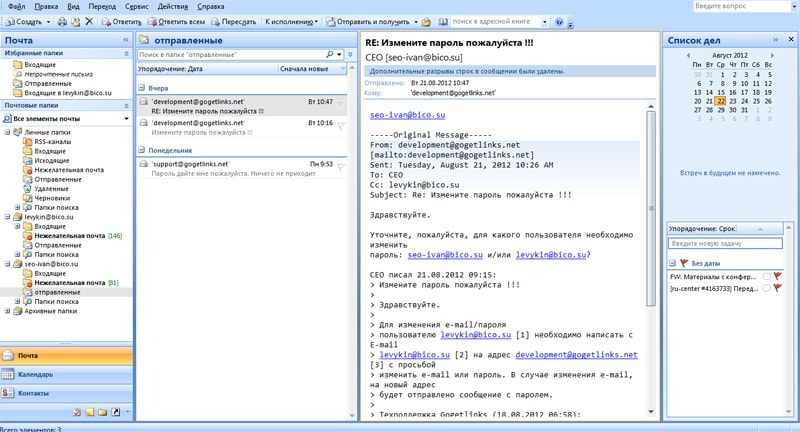Screen dimensions: 800x432
Task: Mark ru-center #4163733 task complete checkbox
Action: pos(766,288)
